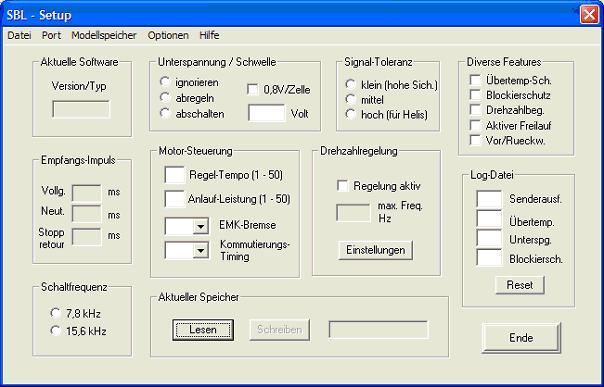Enable Aktiver Freilauf checkbox
This screenshot has height=387, width=604.
[x=475, y=125]
